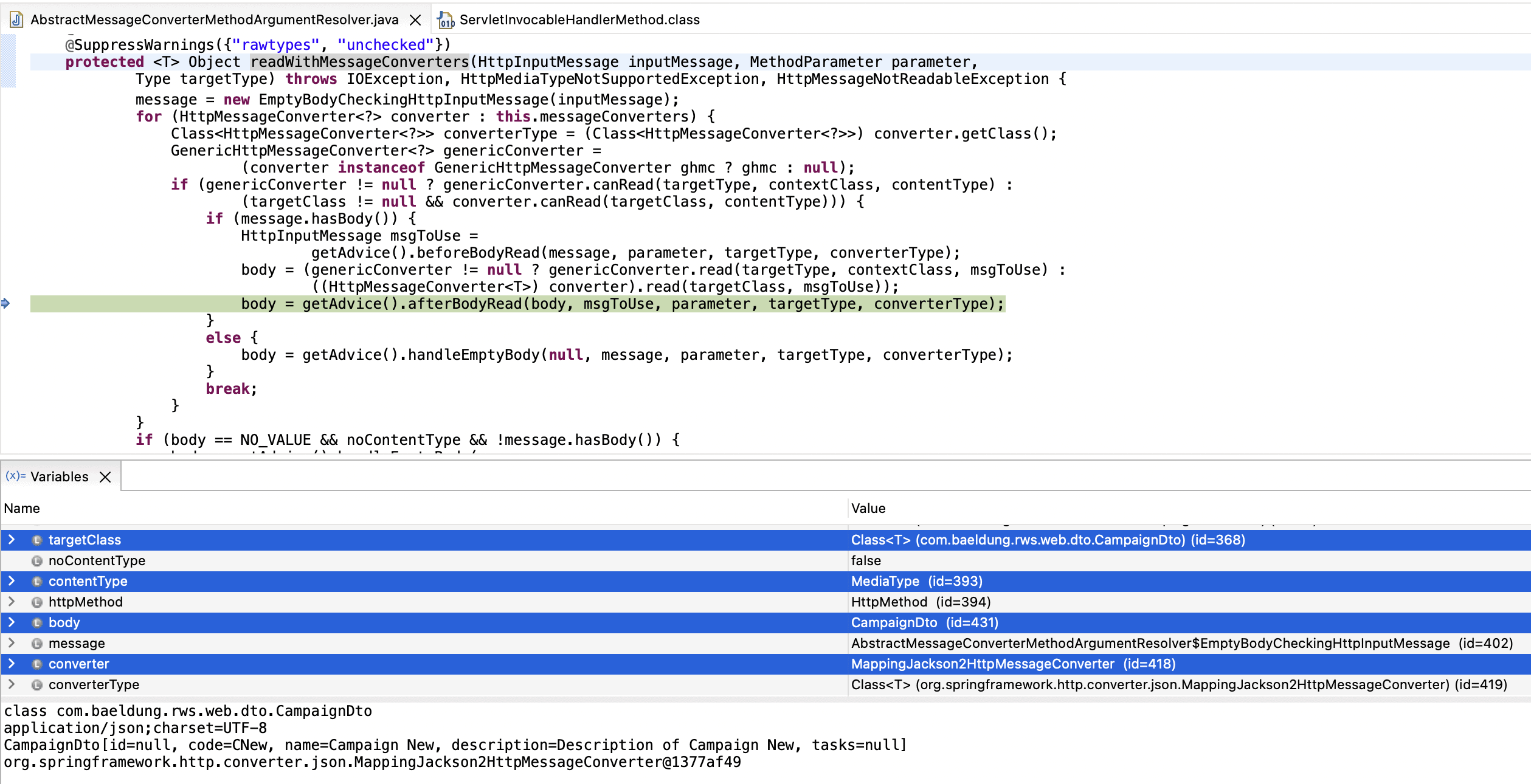Close the Variables view tab

click(105, 476)
